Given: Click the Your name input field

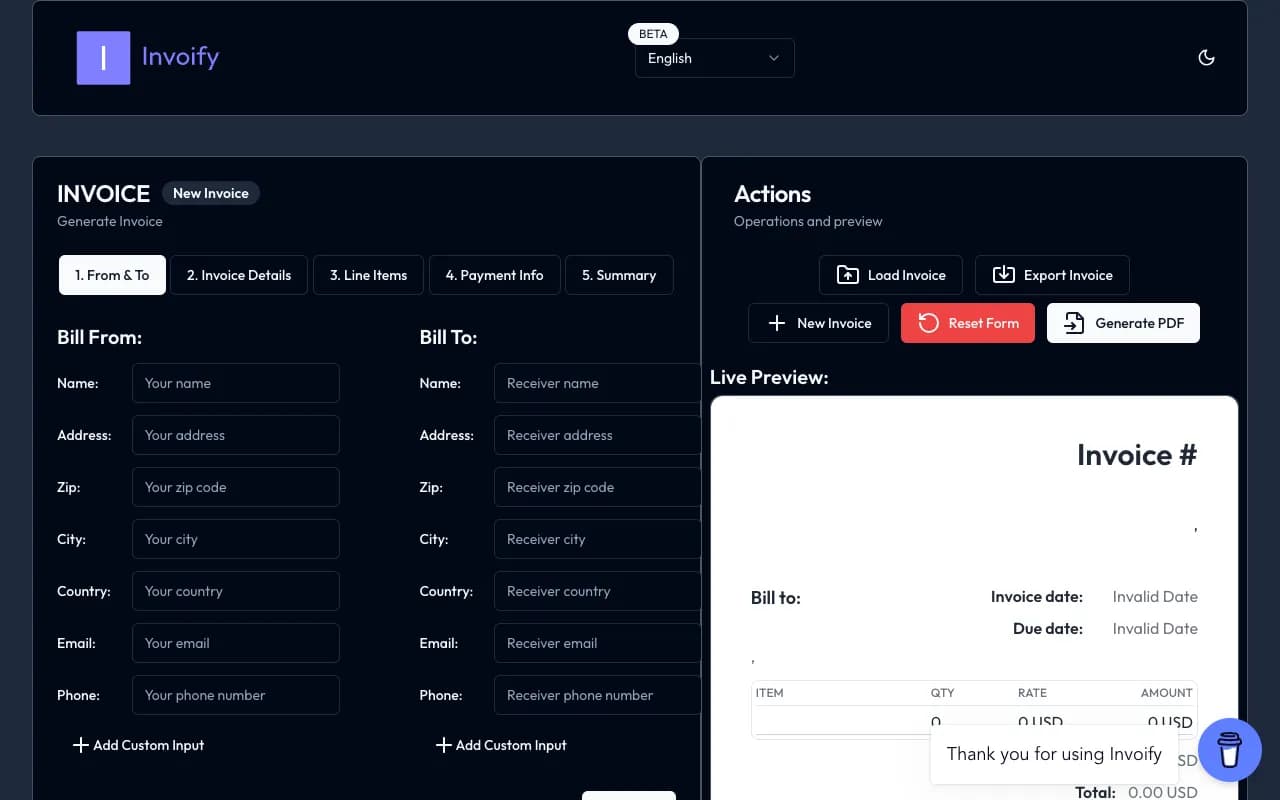Looking at the screenshot, I should pyautogui.click(x=235, y=383).
